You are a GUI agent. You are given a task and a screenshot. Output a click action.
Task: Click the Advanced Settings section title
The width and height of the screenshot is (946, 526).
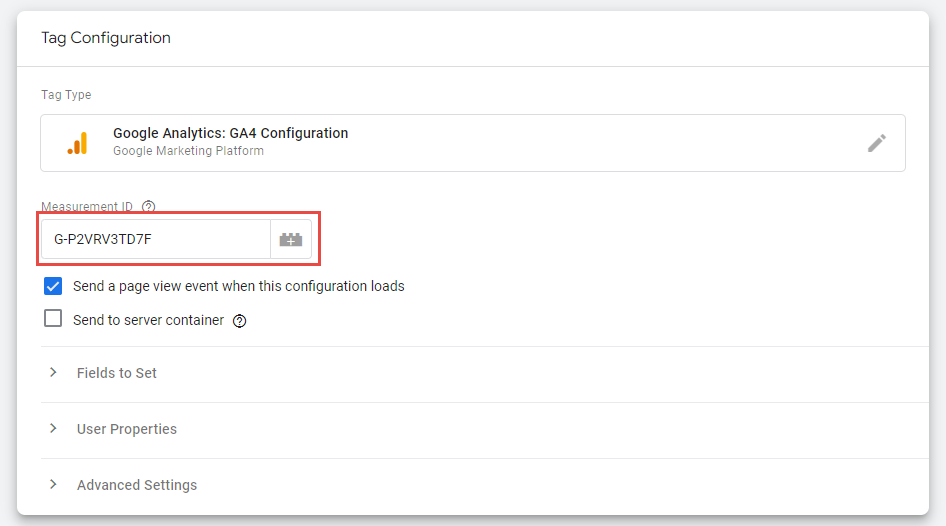click(x=137, y=485)
